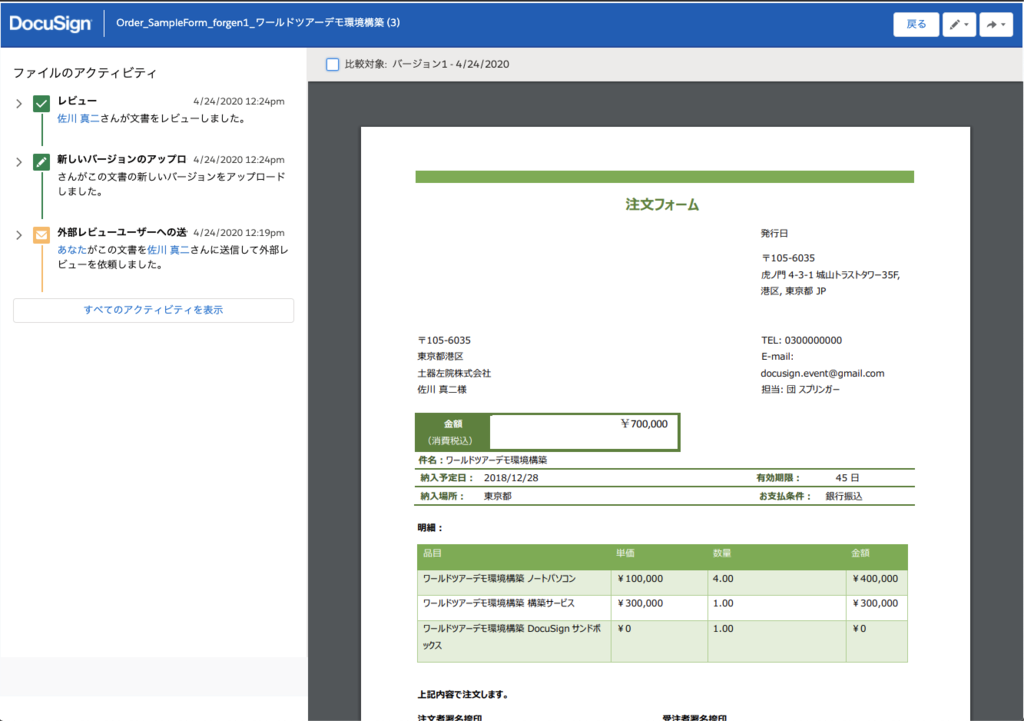
Task: Expand the 外部レビューユーザーへの送信 activity entry
Action: pos(19,235)
